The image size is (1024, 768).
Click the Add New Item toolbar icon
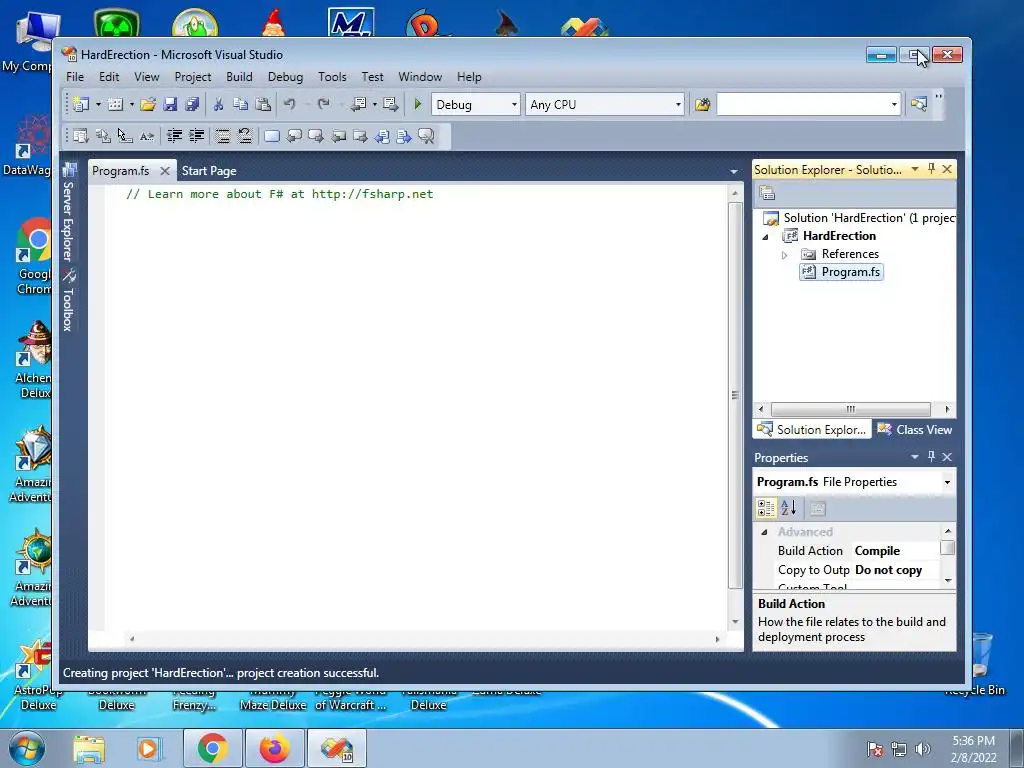[x=115, y=104]
